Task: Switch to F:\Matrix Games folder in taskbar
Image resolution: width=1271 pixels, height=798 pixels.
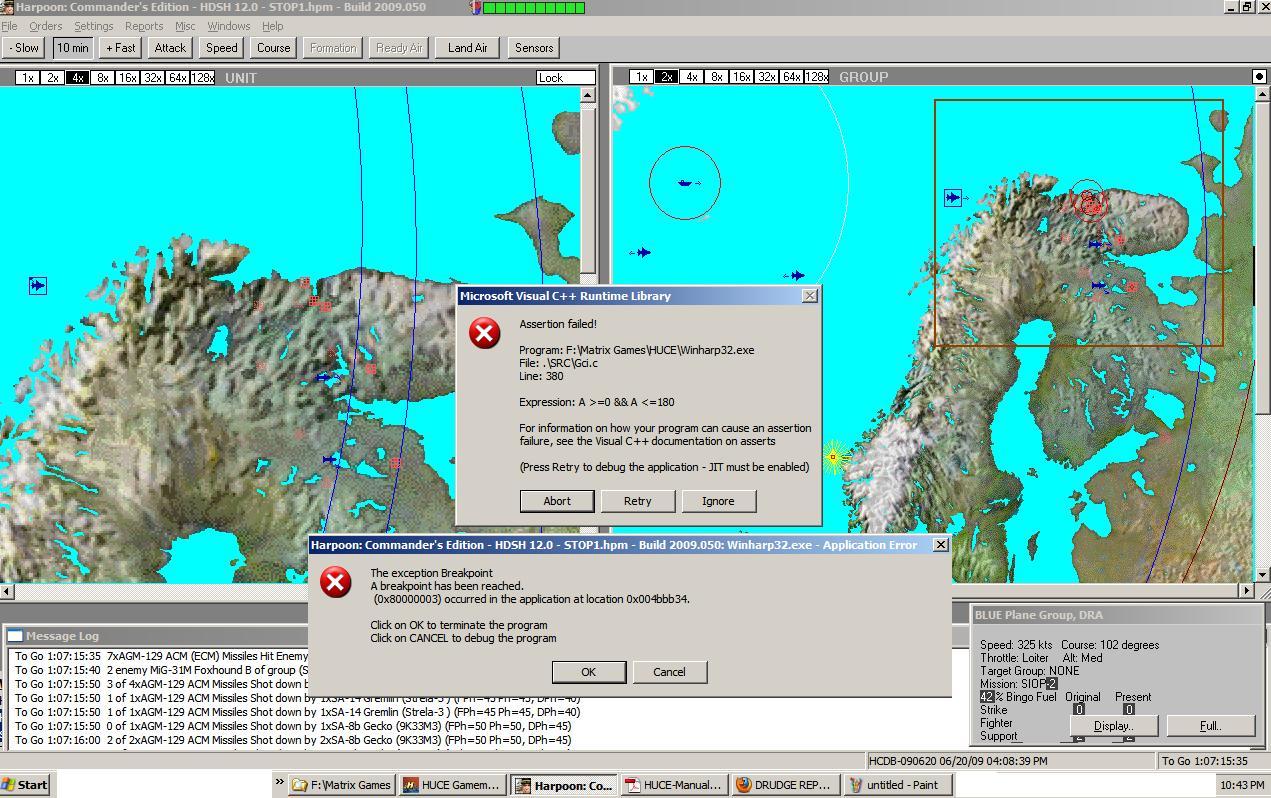Action: (342, 785)
